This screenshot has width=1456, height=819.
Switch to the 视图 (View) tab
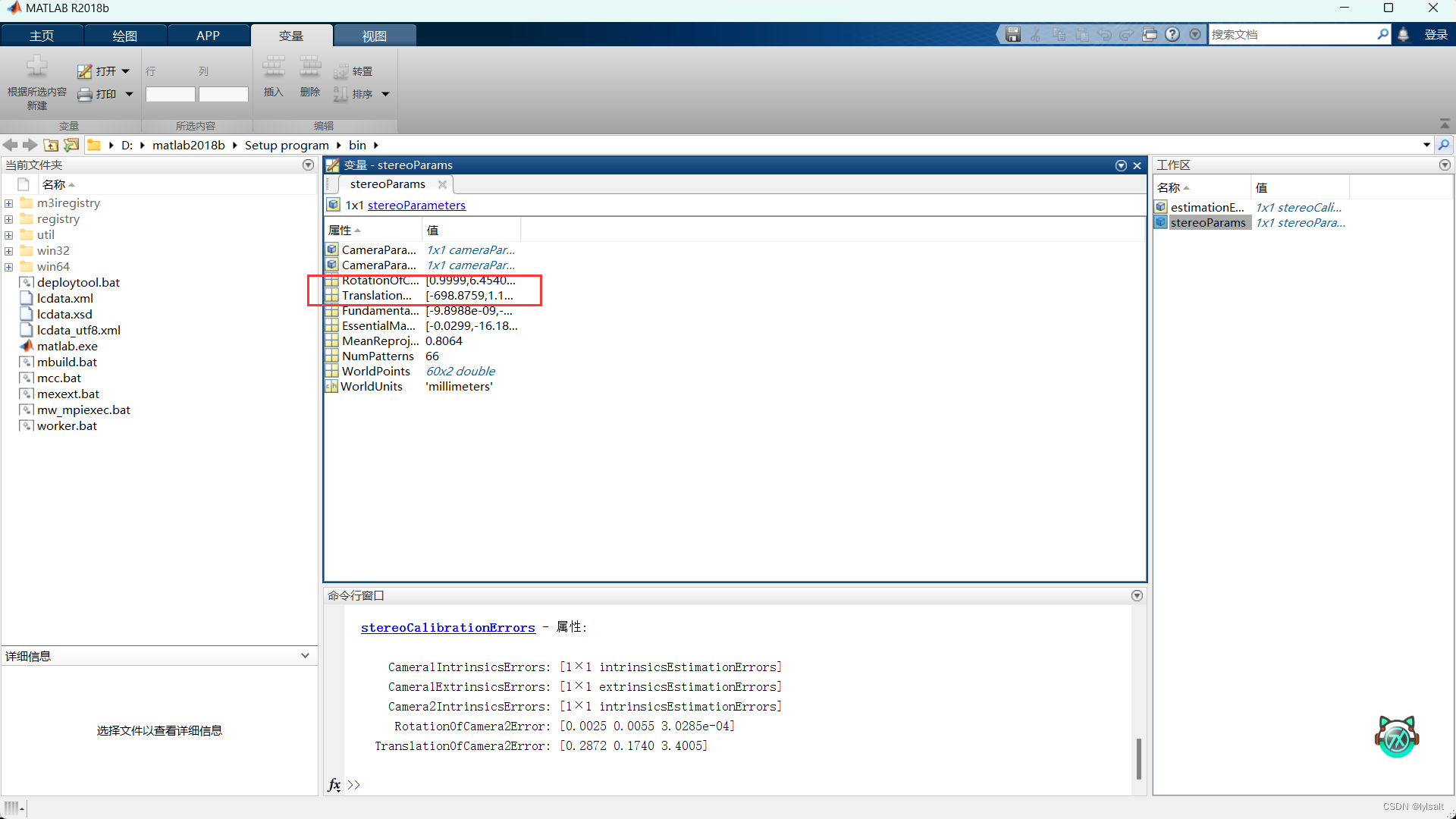point(374,36)
